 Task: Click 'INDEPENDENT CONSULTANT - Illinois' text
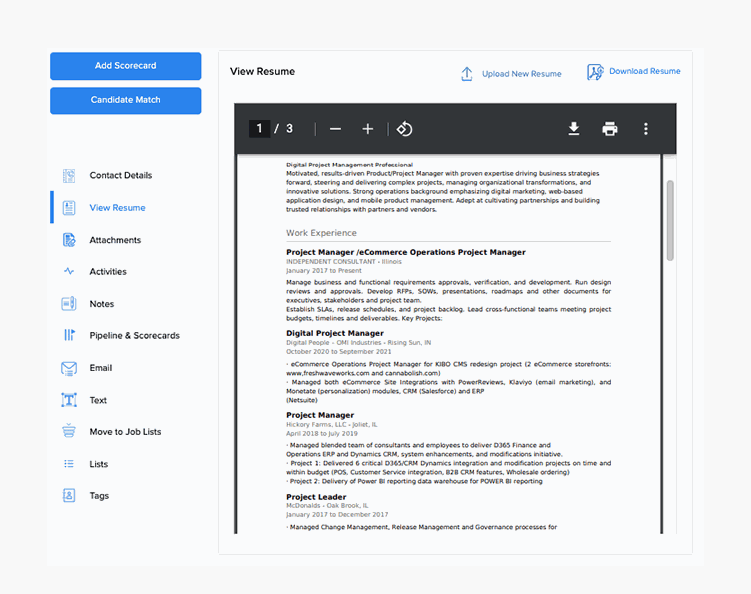344,262
